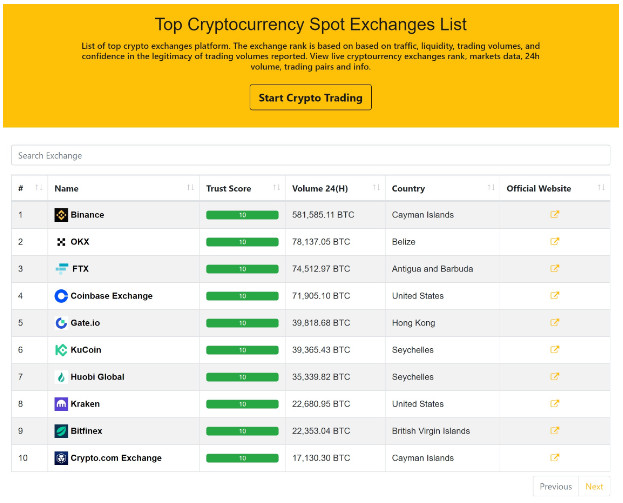Open KuCoin external website icon
Screen dimensions: 623x503
pyautogui.click(x=554, y=350)
